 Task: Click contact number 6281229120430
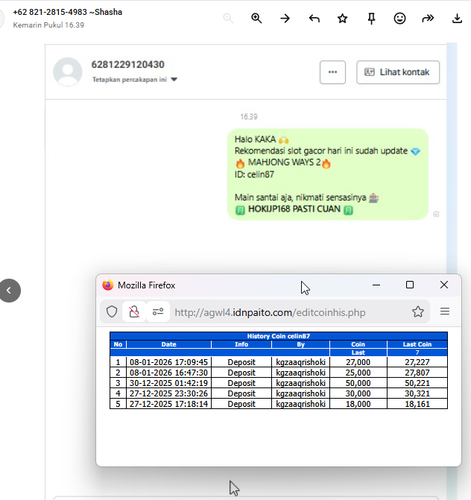128,64
